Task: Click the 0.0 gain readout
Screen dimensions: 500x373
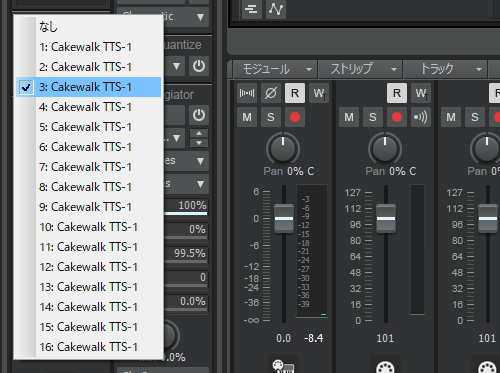Action: click(x=284, y=338)
